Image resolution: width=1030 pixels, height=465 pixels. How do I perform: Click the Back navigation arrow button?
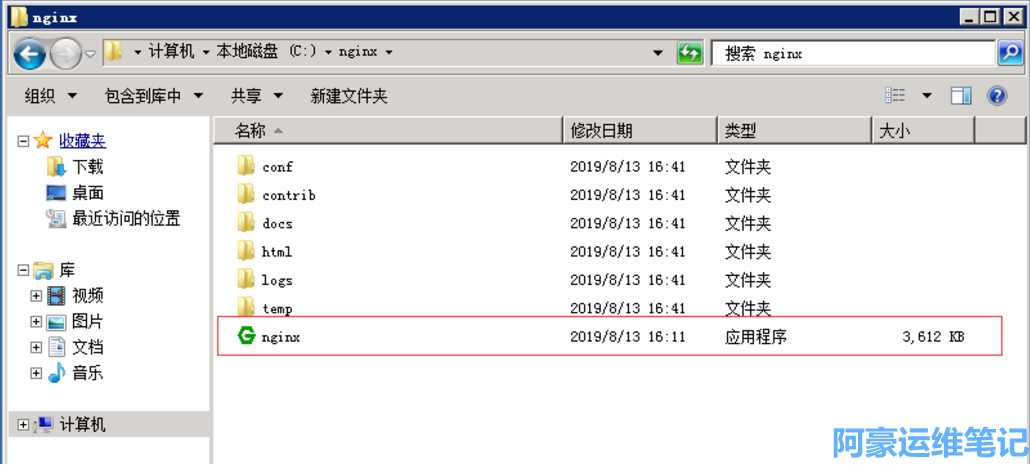30,53
